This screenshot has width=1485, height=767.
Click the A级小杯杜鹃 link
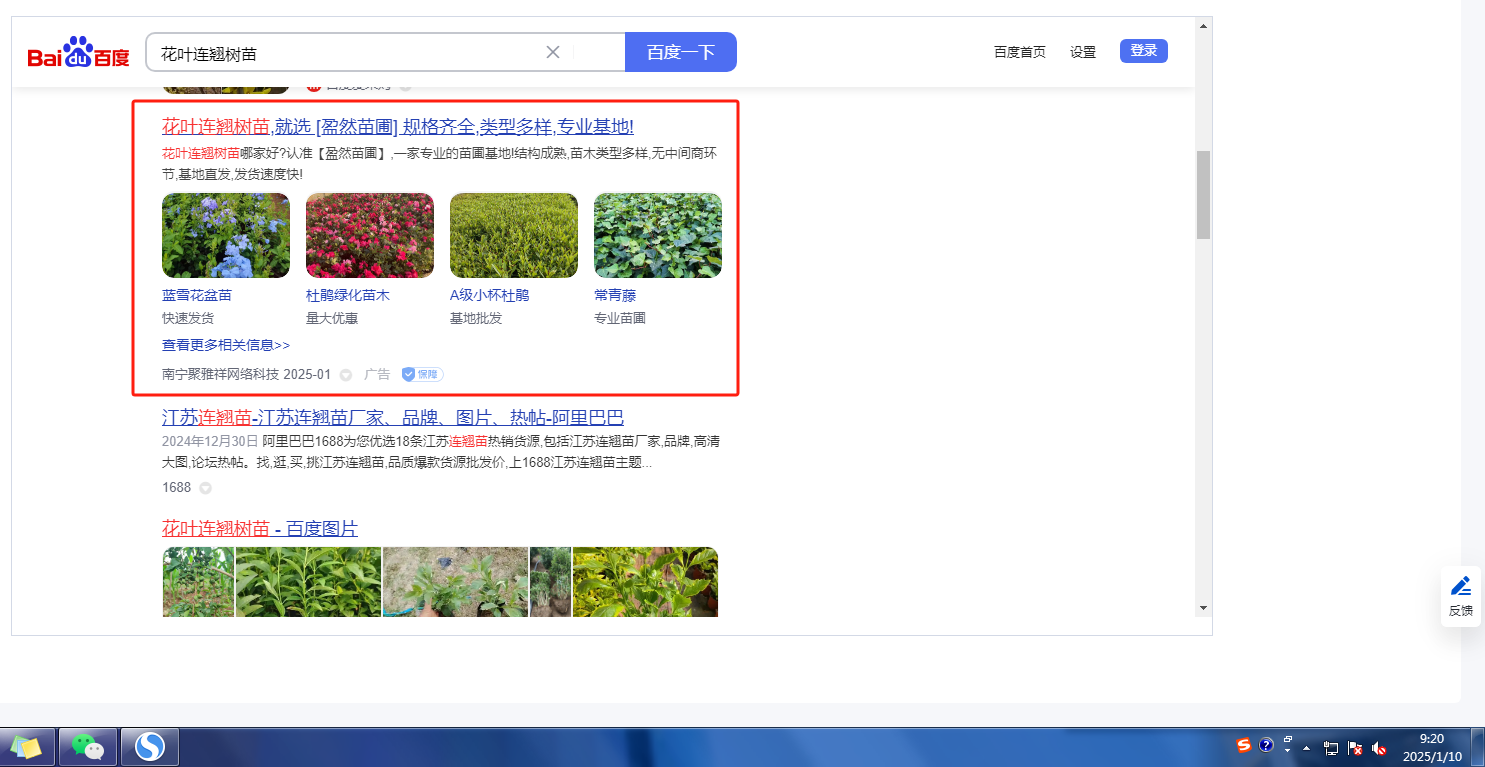490,295
